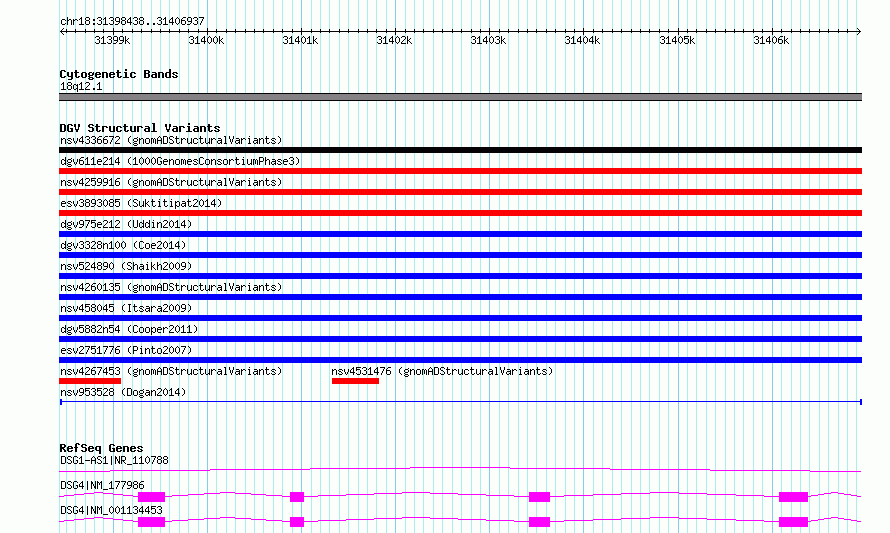Click the 31405k ruler tick label
890x533 pixels.
[x=677, y=40]
